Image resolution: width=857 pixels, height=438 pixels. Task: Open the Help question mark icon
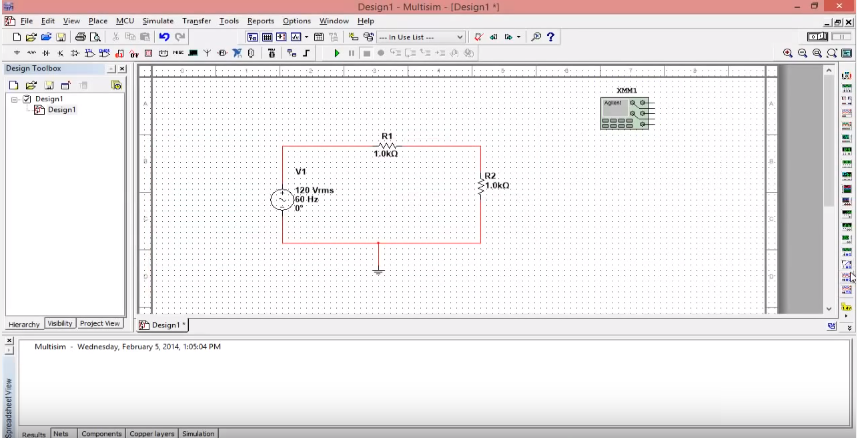click(x=551, y=37)
